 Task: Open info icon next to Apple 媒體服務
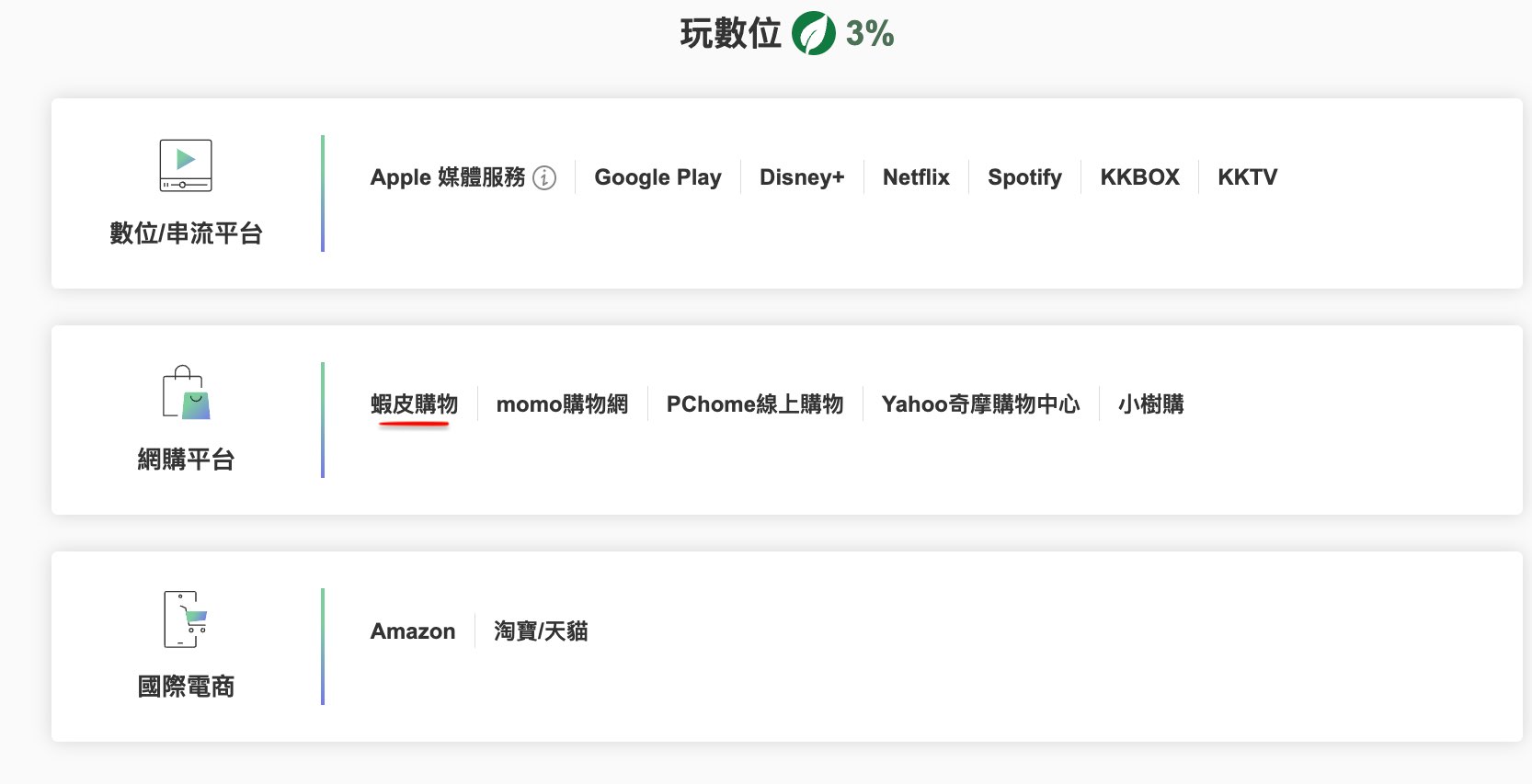(x=544, y=177)
